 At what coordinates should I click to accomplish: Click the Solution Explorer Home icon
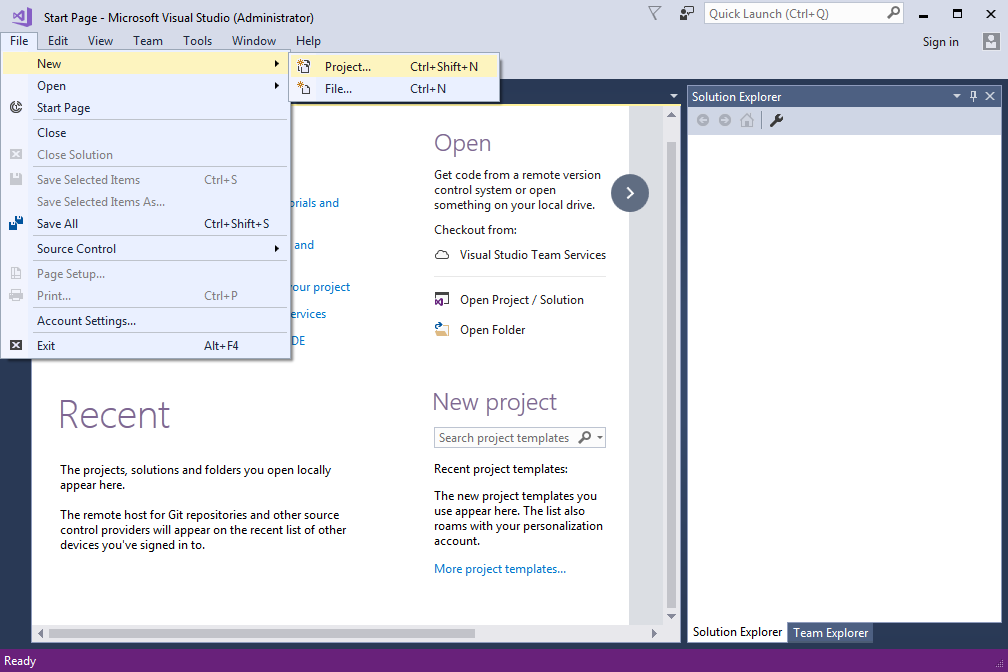[x=747, y=120]
